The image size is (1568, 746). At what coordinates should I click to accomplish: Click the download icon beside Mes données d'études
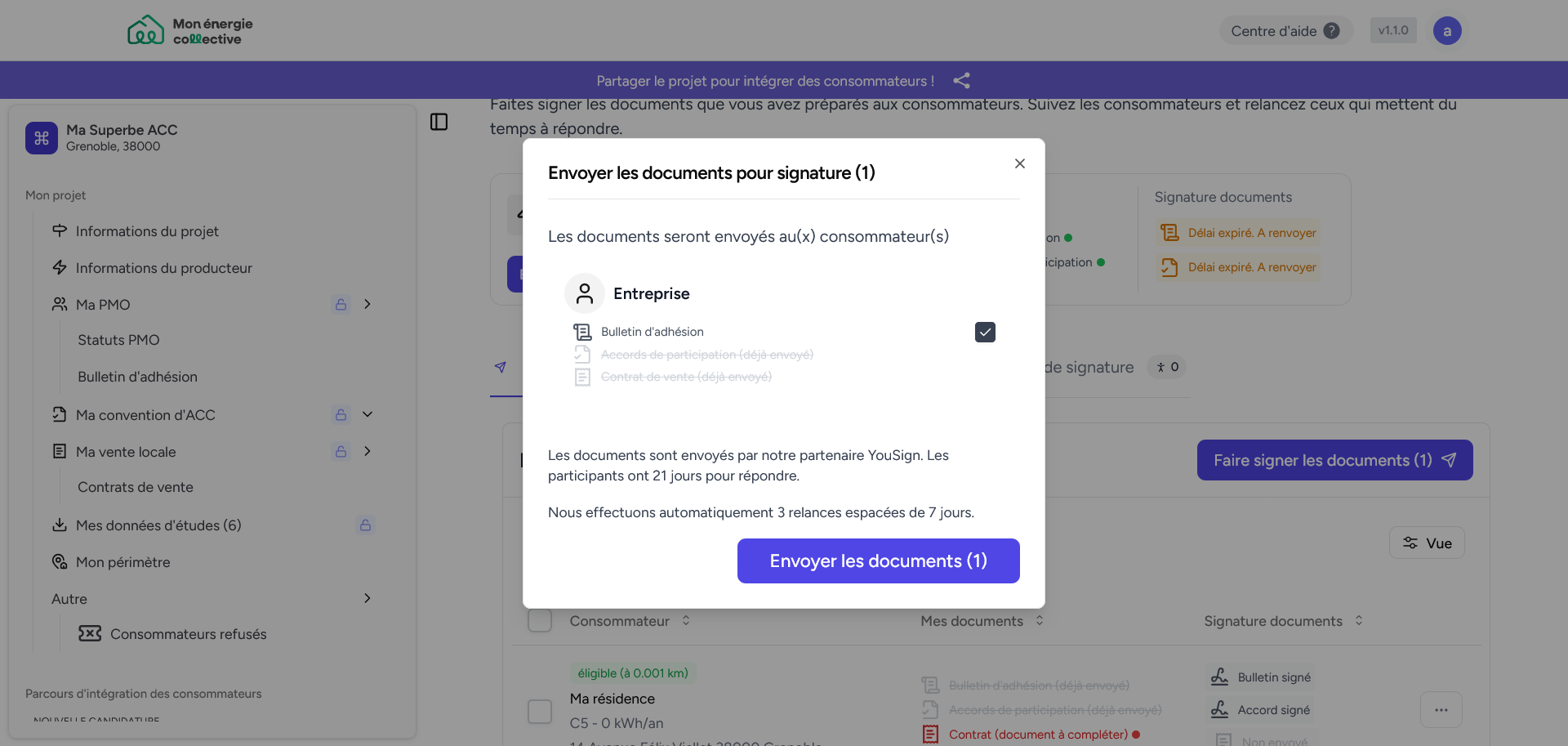pyautogui.click(x=60, y=525)
